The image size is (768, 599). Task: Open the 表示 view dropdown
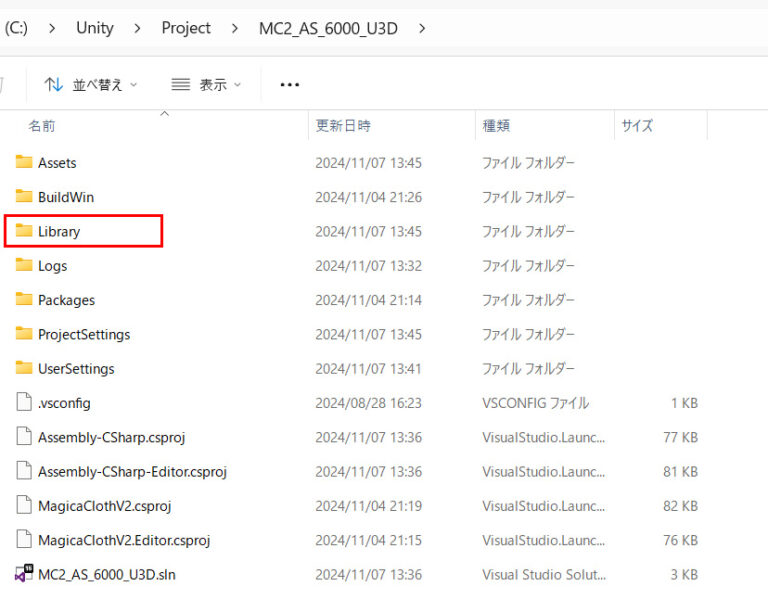206,85
